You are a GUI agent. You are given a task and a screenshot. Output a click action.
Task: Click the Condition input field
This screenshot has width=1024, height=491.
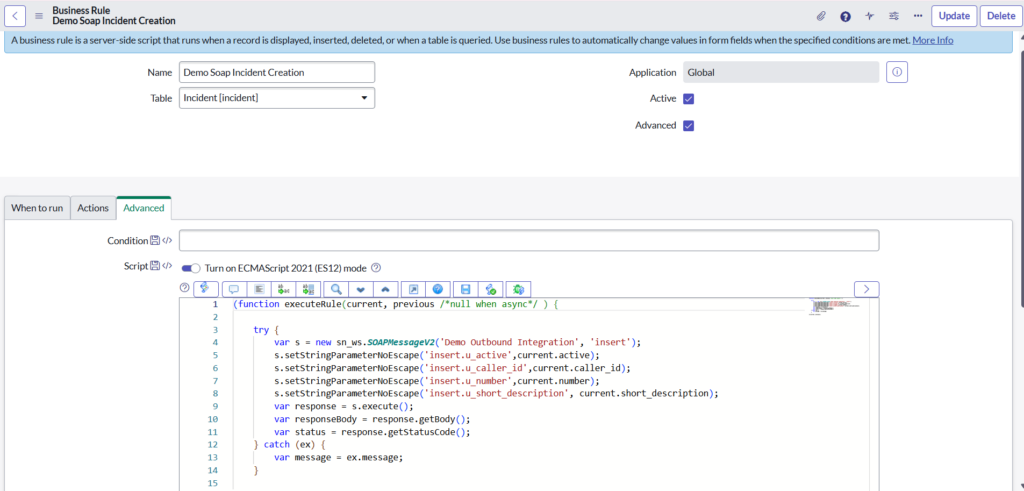529,241
